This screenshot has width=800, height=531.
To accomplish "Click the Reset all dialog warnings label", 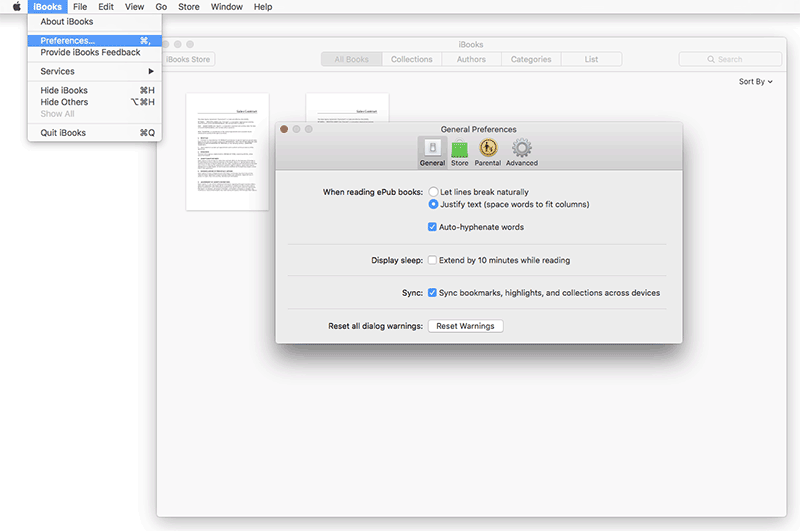I will 376,326.
